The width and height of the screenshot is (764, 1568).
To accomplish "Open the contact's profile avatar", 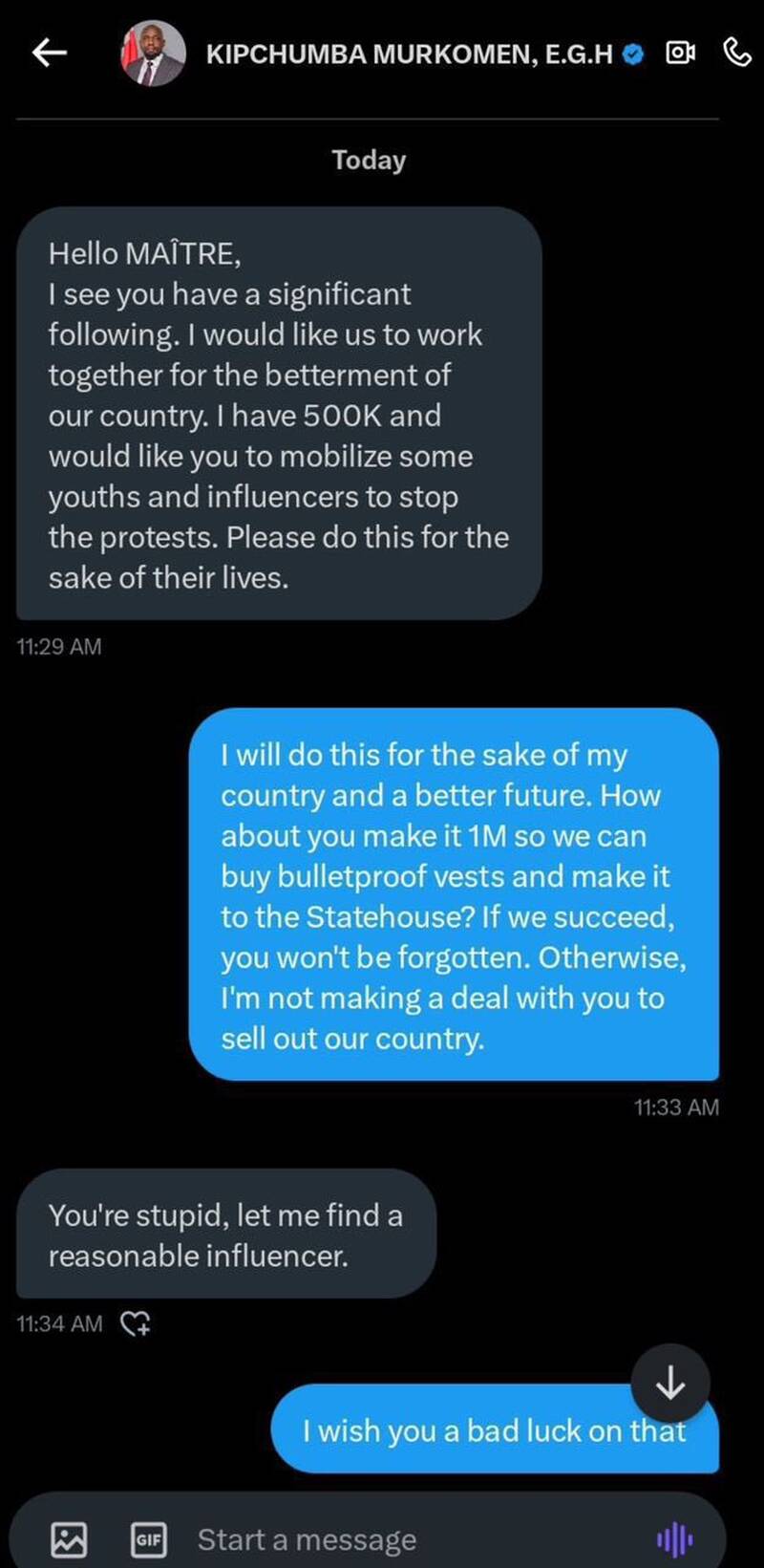I will tap(153, 54).
